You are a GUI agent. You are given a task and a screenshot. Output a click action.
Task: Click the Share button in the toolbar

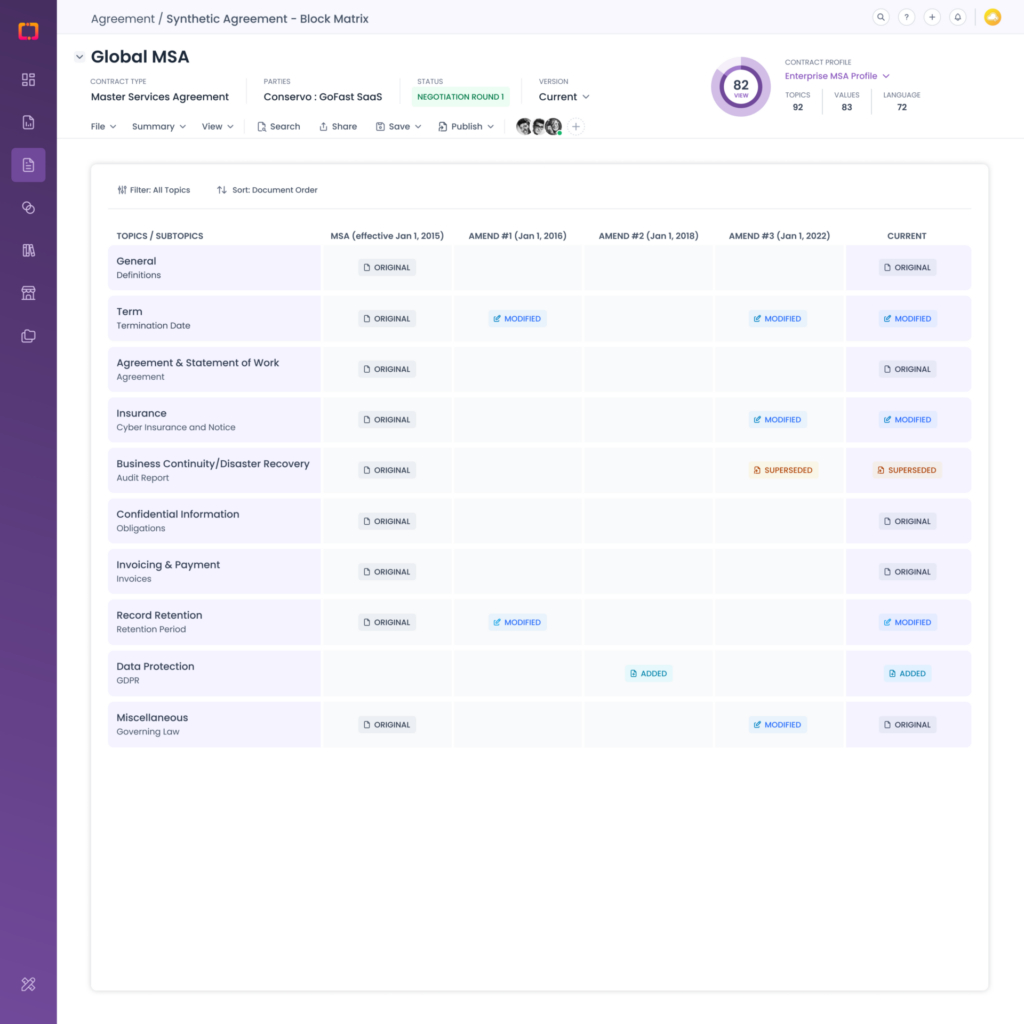tap(337, 126)
